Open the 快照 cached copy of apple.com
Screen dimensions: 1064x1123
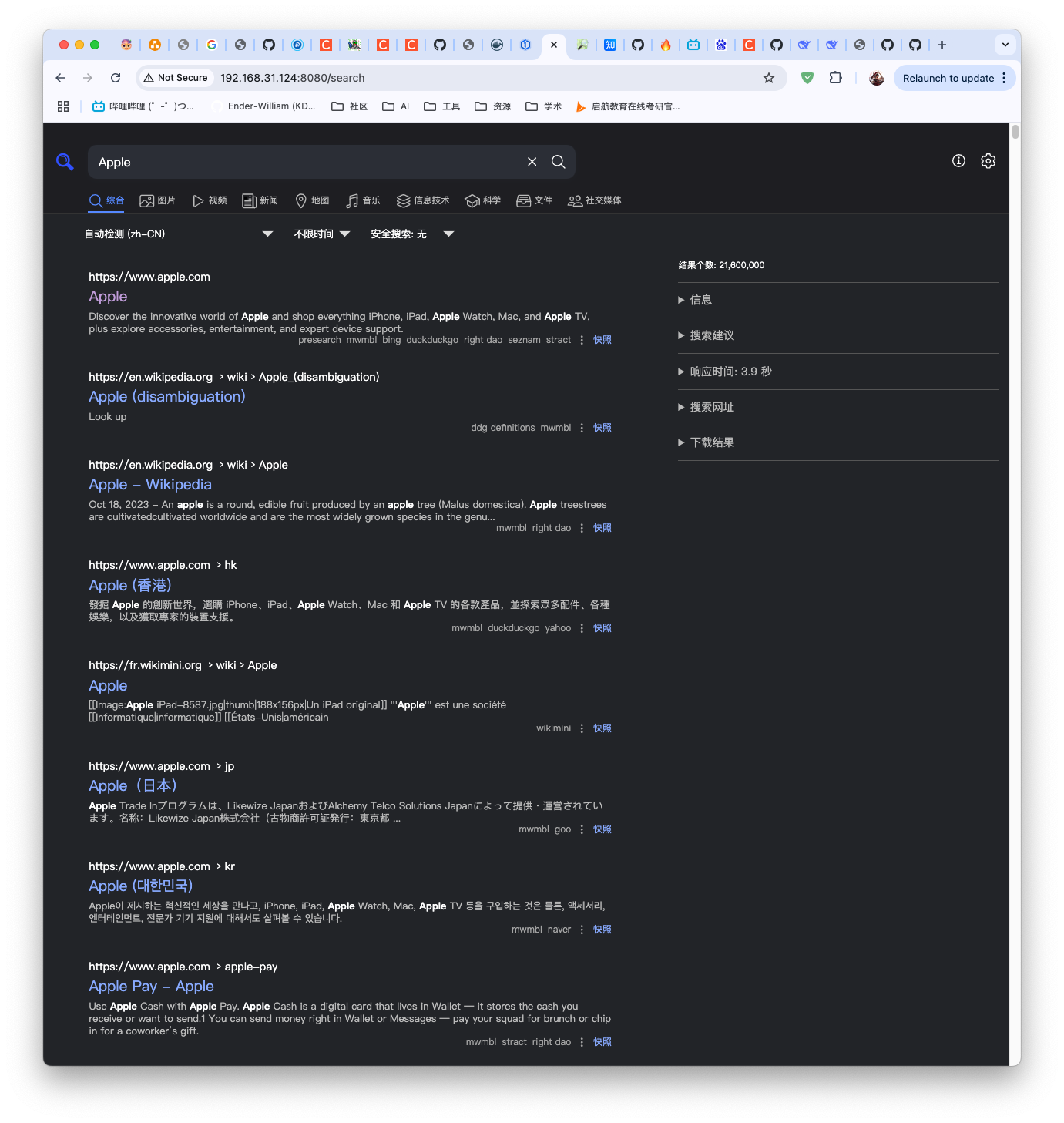coord(601,339)
